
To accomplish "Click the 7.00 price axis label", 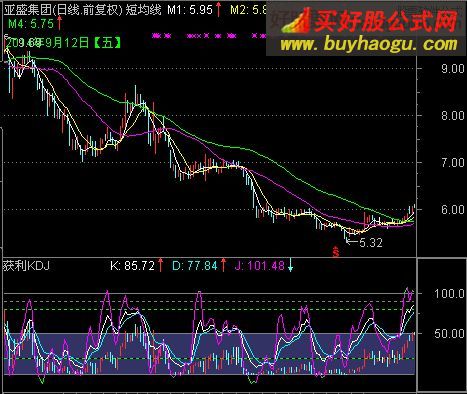I will tap(453, 163).
